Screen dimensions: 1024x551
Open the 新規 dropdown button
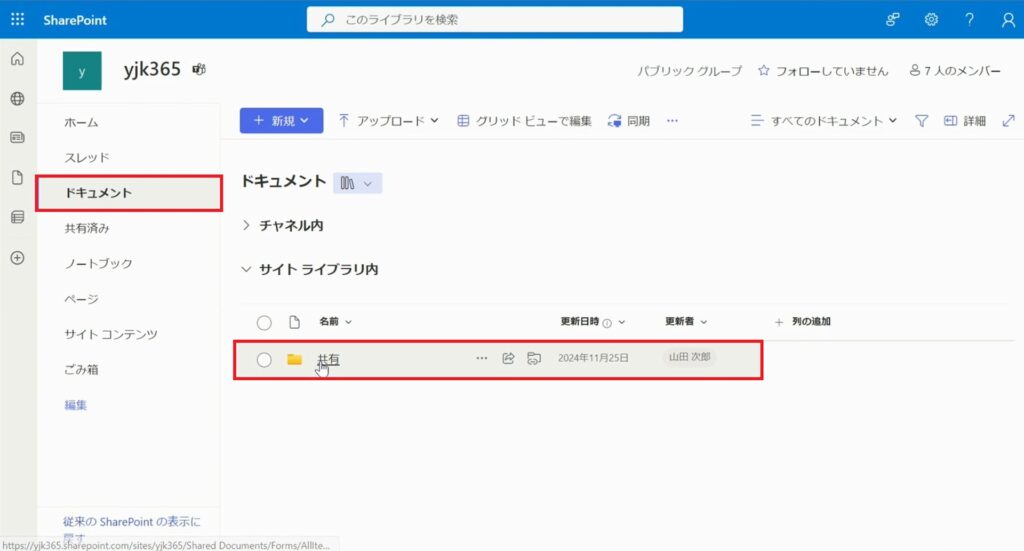281,121
